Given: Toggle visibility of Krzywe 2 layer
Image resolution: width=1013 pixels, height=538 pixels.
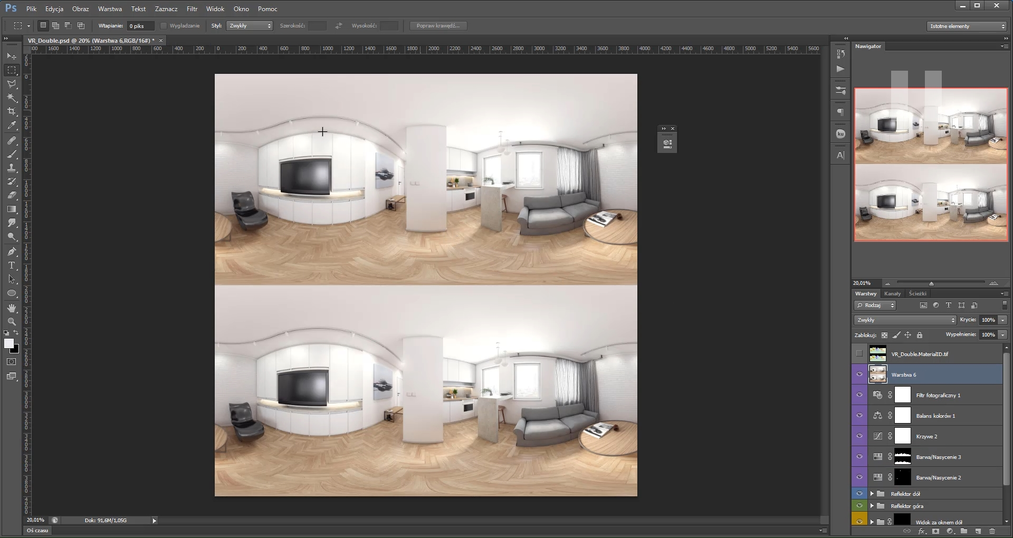Looking at the screenshot, I should tap(859, 436).
